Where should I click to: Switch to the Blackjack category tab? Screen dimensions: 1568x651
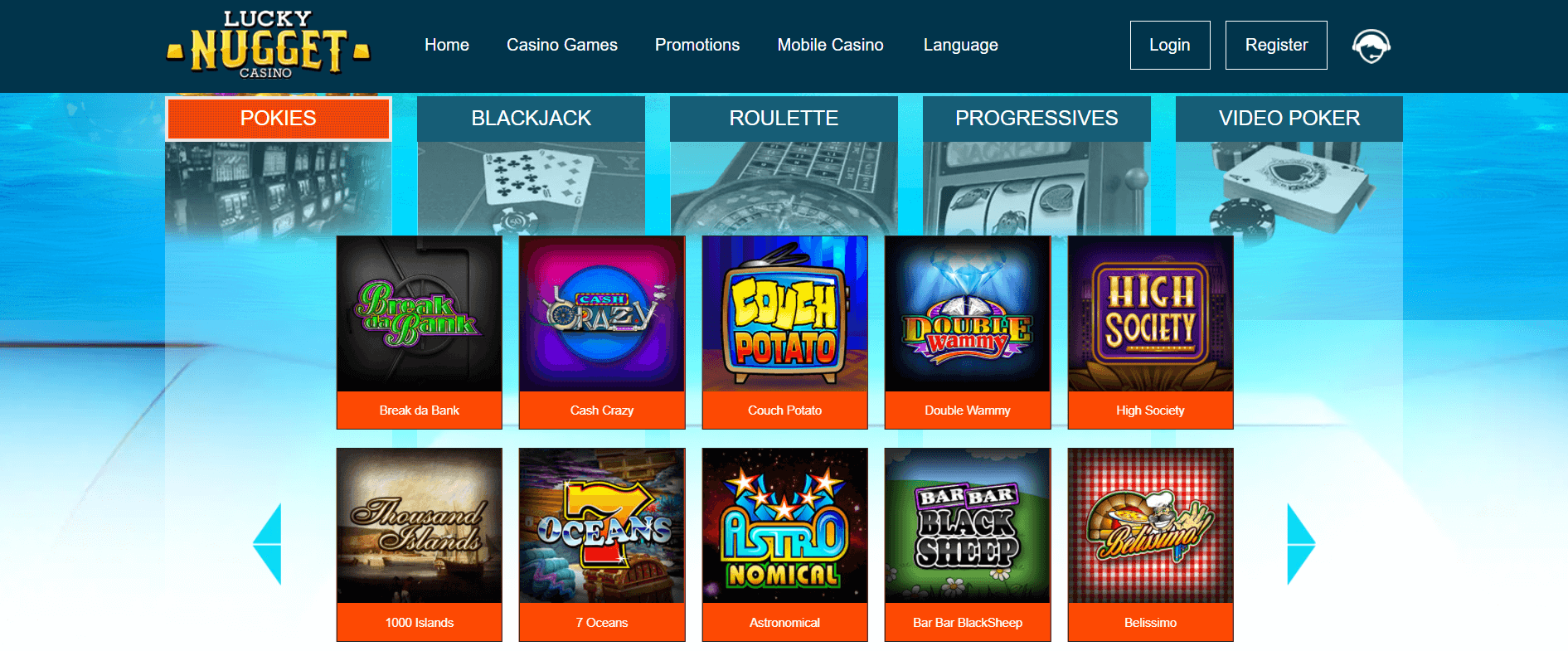[x=531, y=119]
